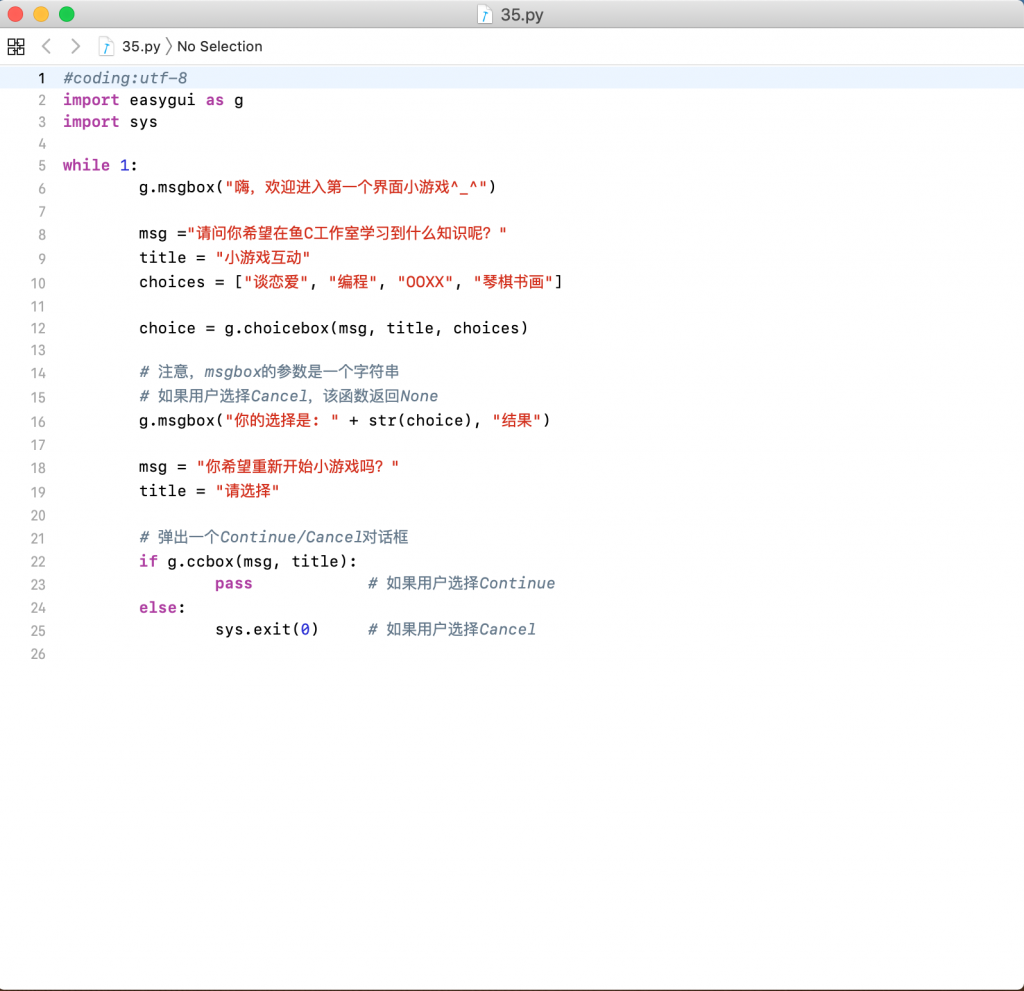Click the Python file icon in jump bar

coord(106,46)
